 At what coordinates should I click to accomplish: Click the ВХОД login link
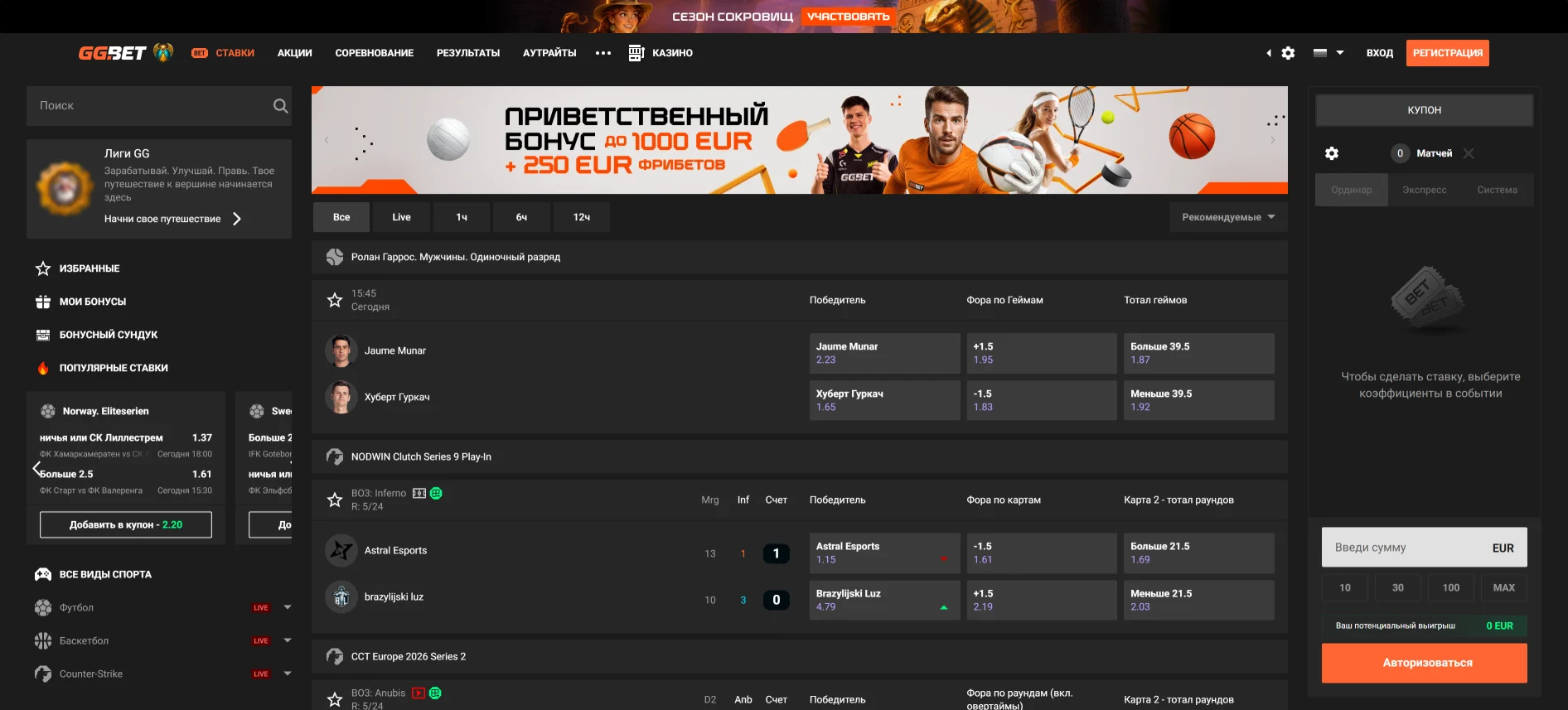point(1380,53)
